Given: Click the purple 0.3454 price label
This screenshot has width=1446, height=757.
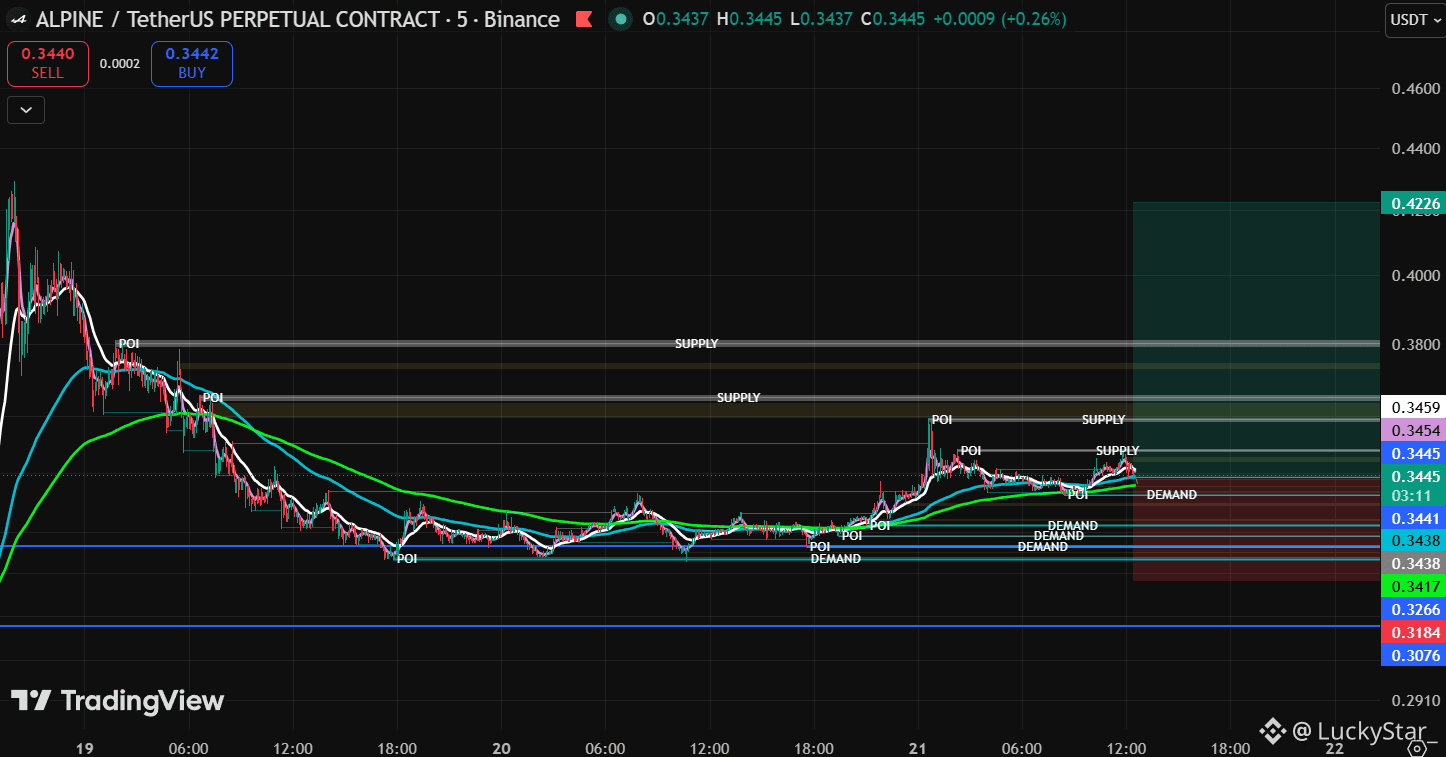Looking at the screenshot, I should (1412, 430).
